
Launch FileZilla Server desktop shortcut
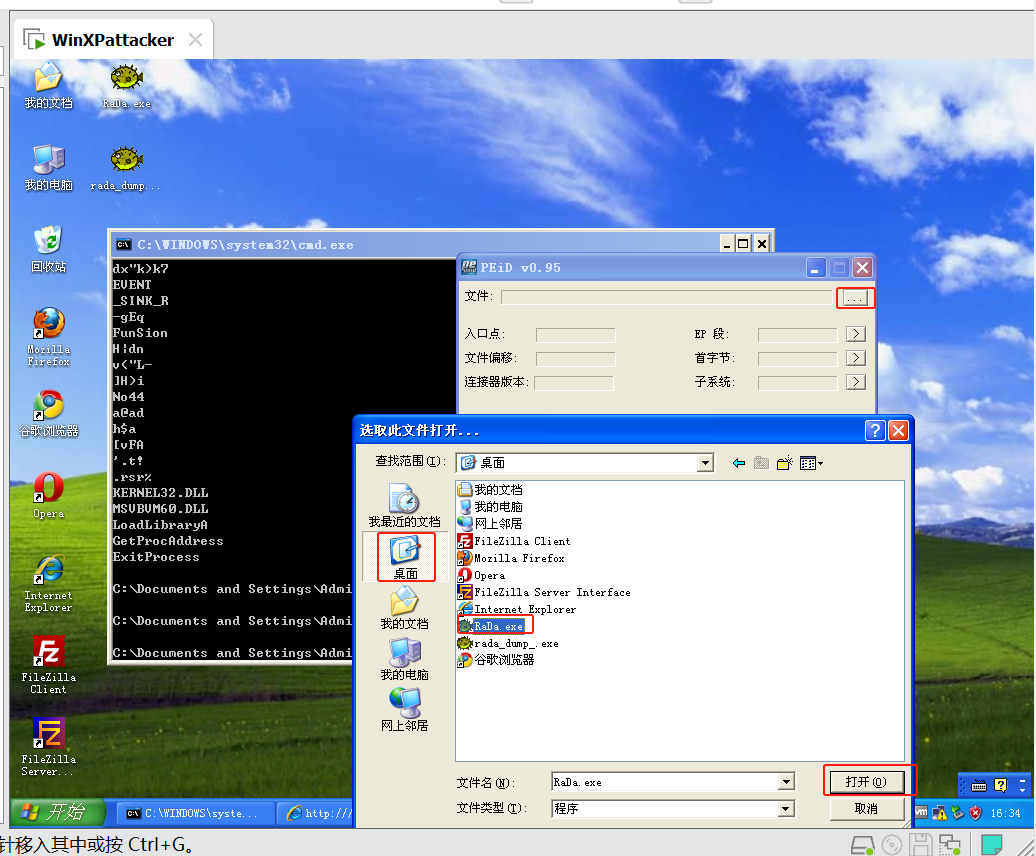pyautogui.click(x=48, y=747)
